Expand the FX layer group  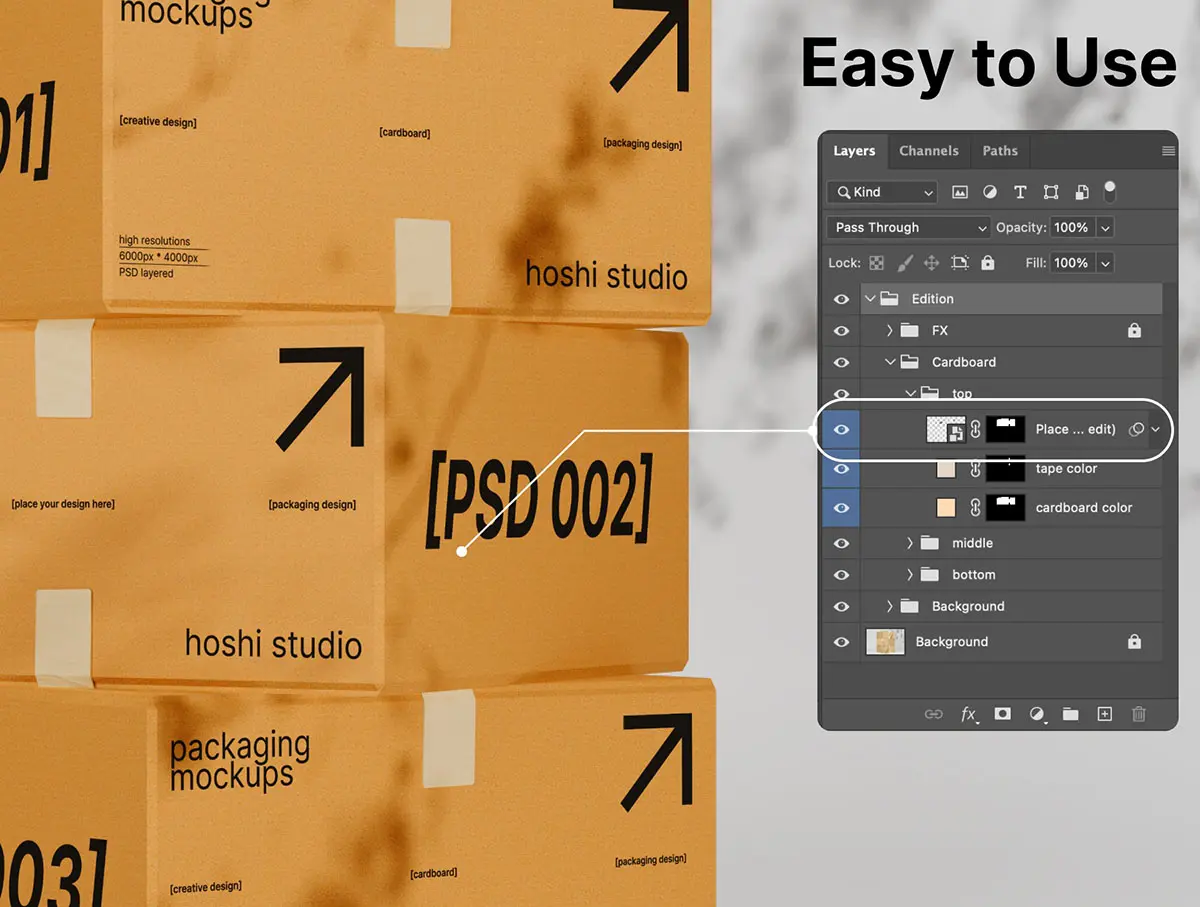[x=889, y=330]
